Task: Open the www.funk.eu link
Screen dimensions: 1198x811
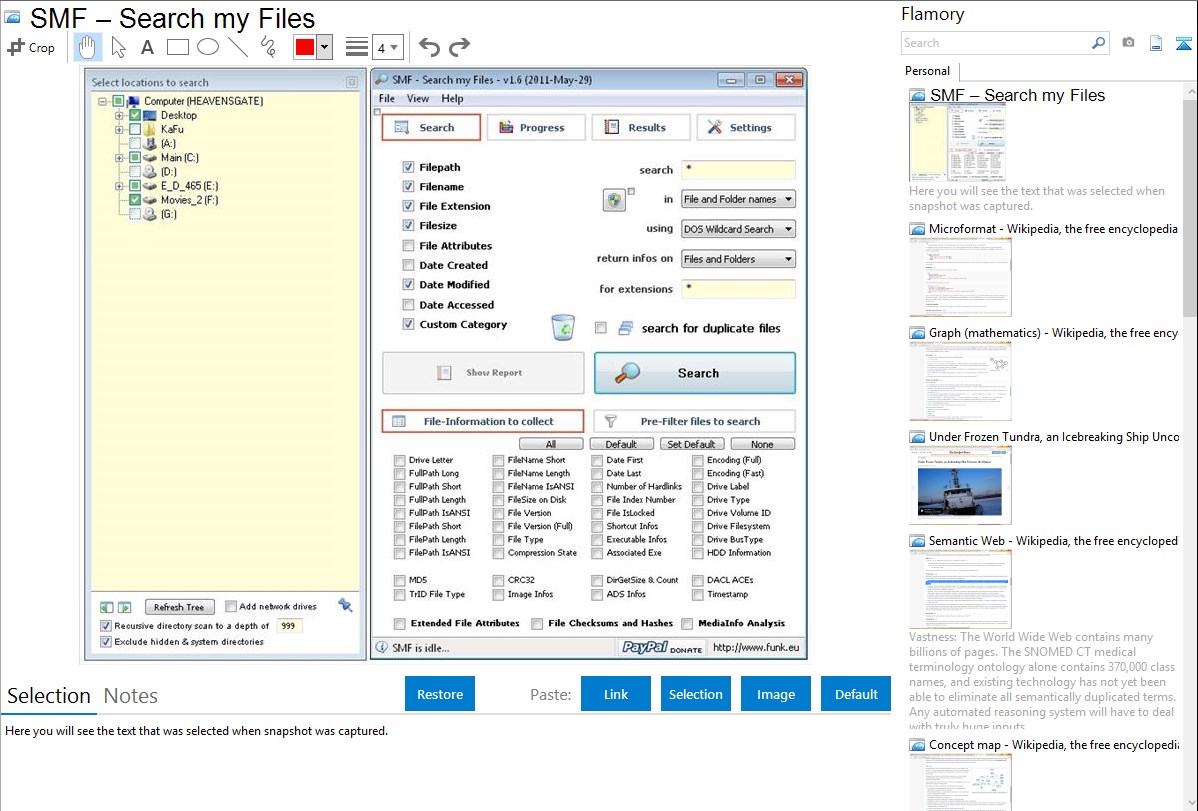Action: 756,647
